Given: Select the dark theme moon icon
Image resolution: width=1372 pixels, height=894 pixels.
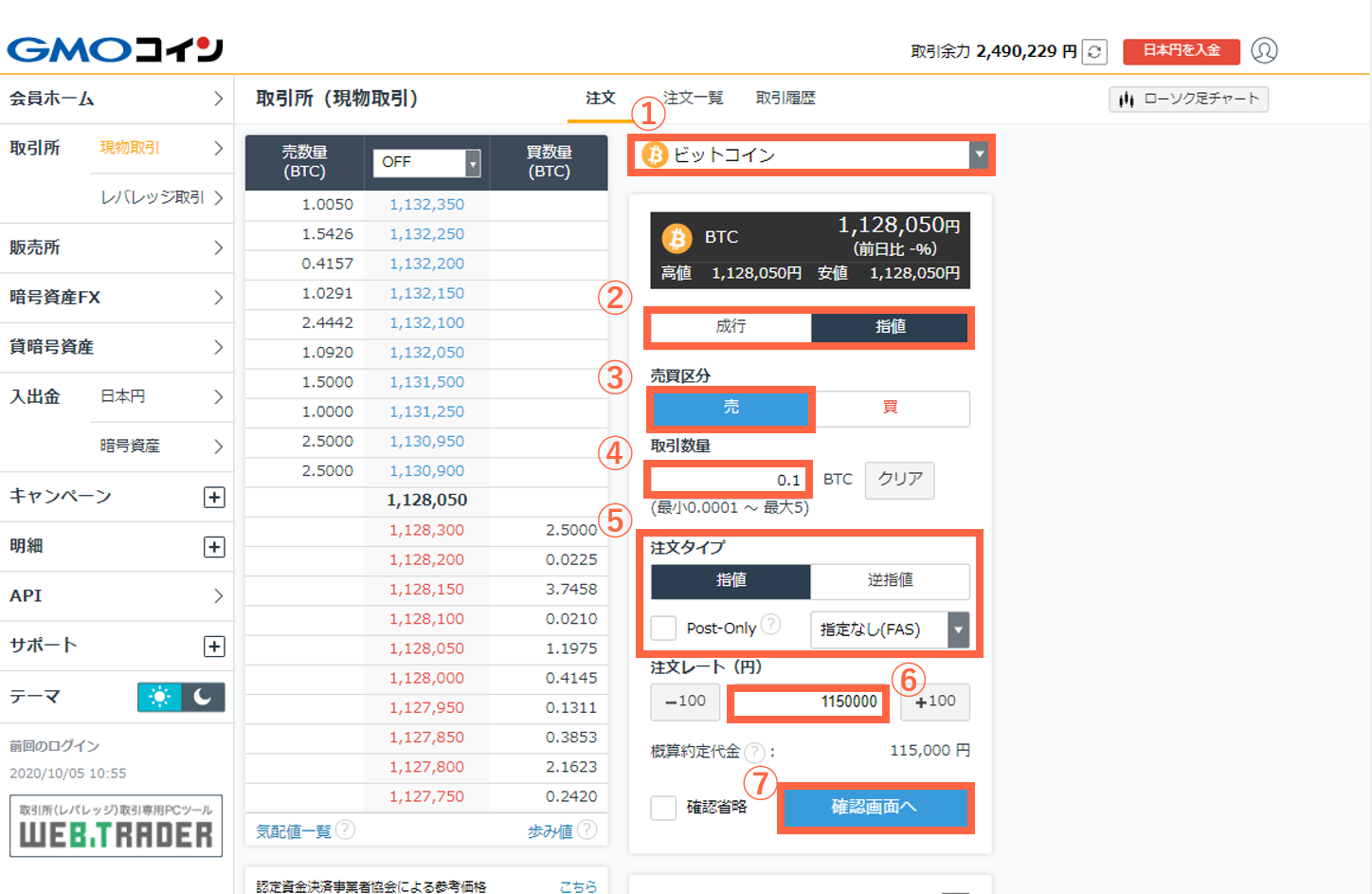Looking at the screenshot, I should 203,697.
